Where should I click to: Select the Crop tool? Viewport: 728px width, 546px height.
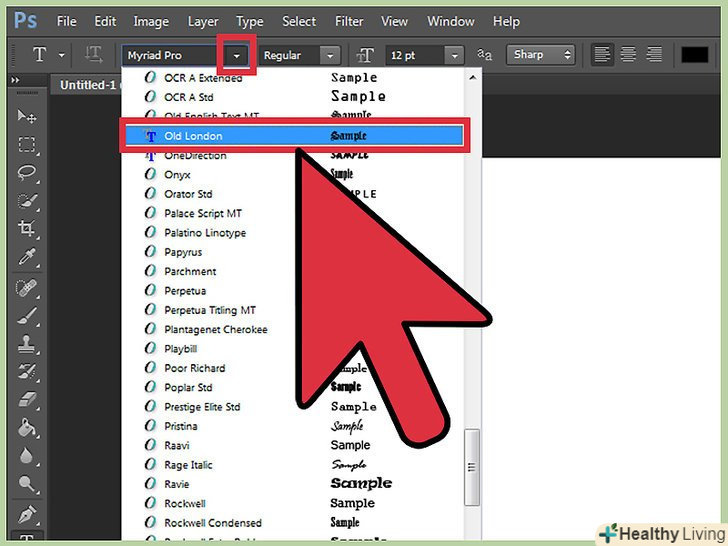coord(26,228)
